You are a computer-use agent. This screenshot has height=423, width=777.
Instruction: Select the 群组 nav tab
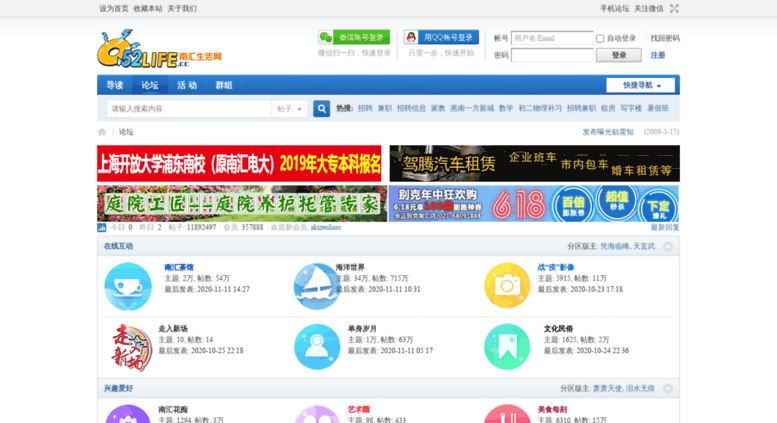[224, 85]
